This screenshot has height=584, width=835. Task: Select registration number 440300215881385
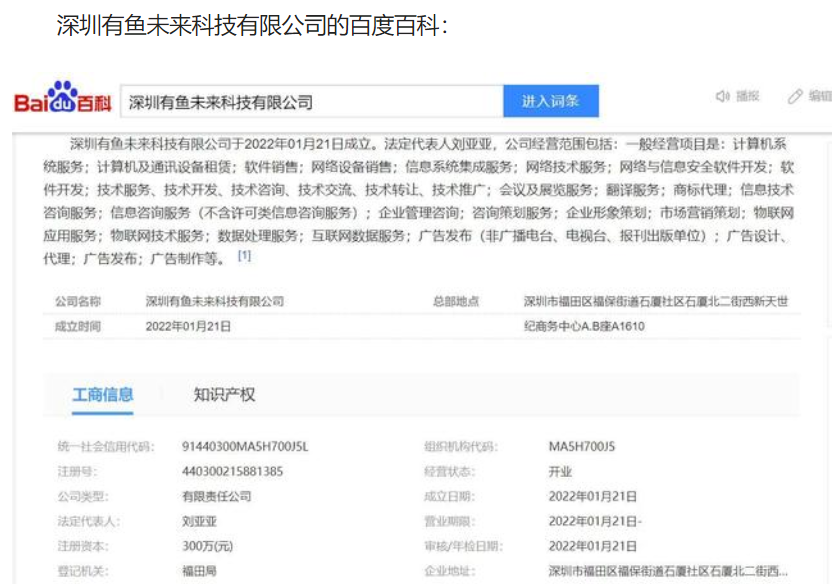pyautogui.click(x=232, y=471)
